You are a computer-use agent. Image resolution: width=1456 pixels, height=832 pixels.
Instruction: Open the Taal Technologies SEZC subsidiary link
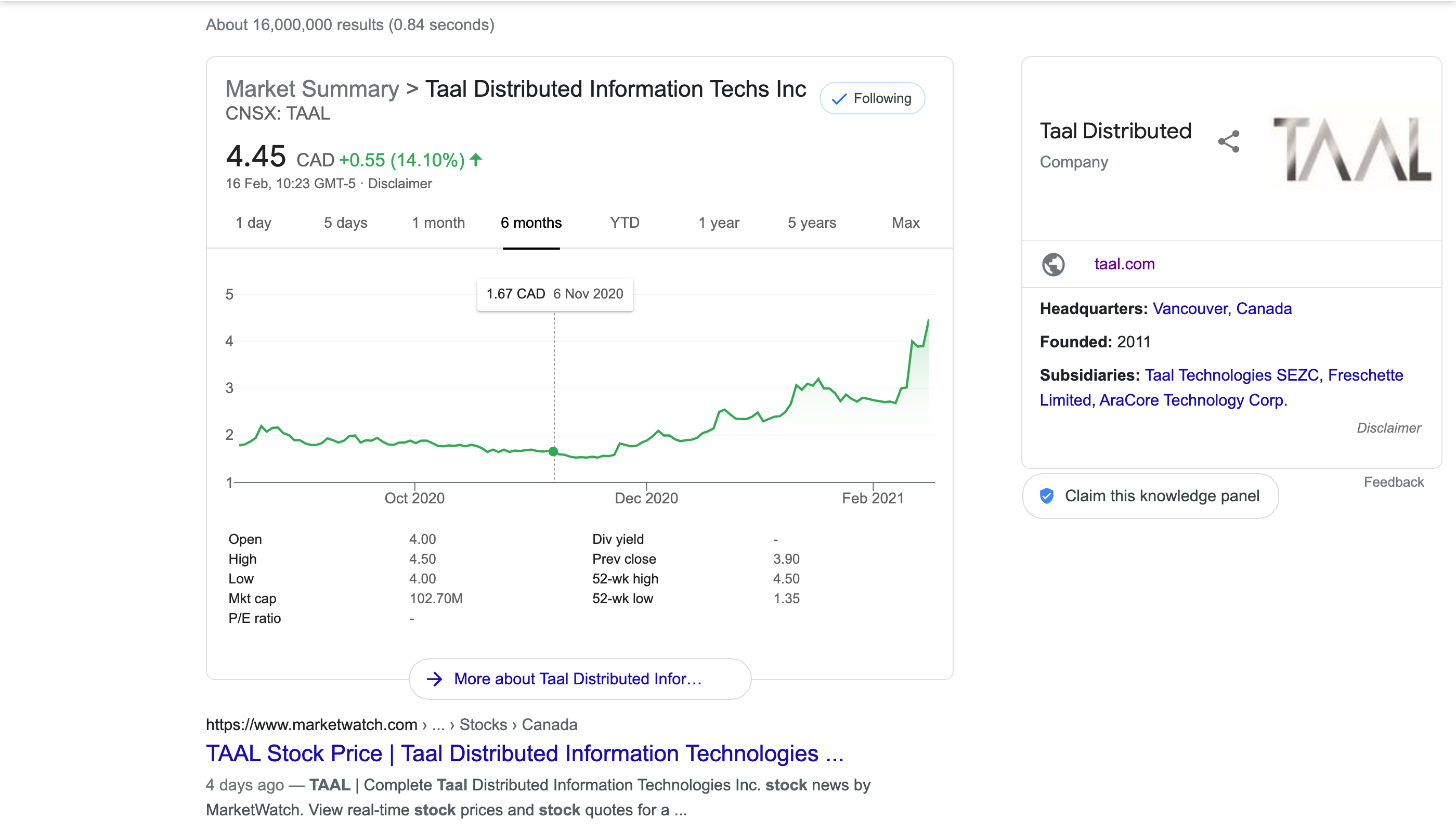pyautogui.click(x=1231, y=375)
